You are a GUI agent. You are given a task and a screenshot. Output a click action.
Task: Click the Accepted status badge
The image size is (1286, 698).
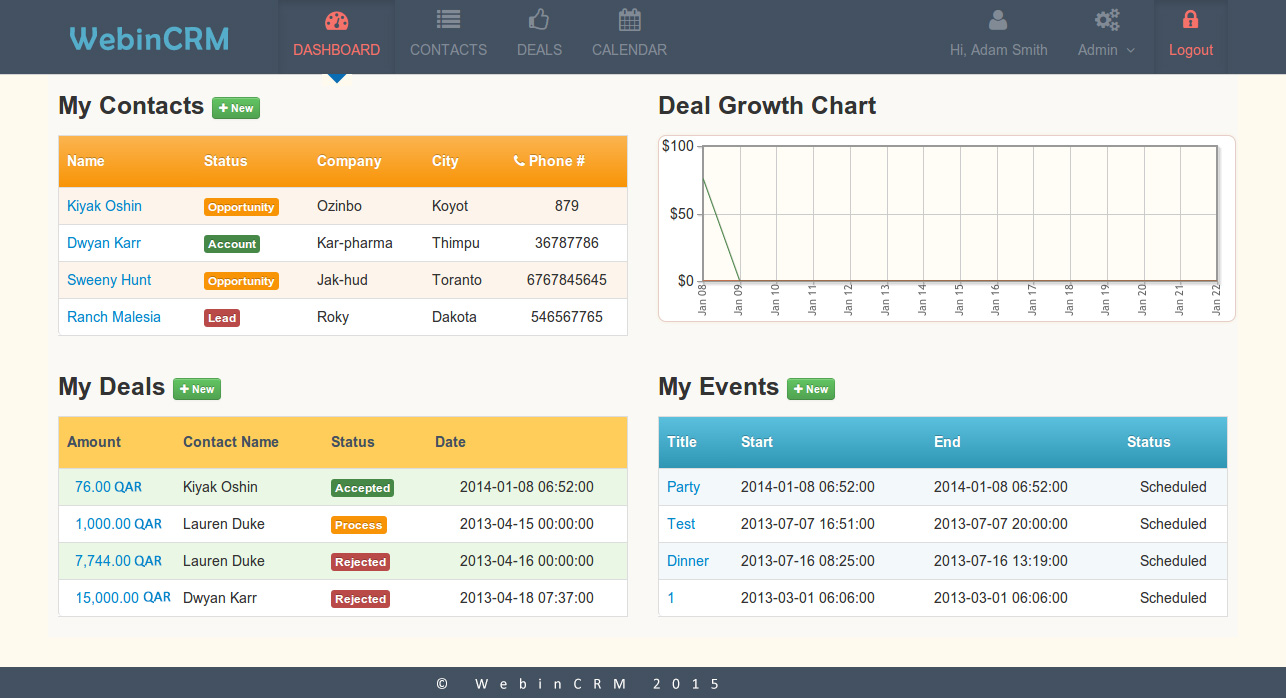(x=362, y=488)
